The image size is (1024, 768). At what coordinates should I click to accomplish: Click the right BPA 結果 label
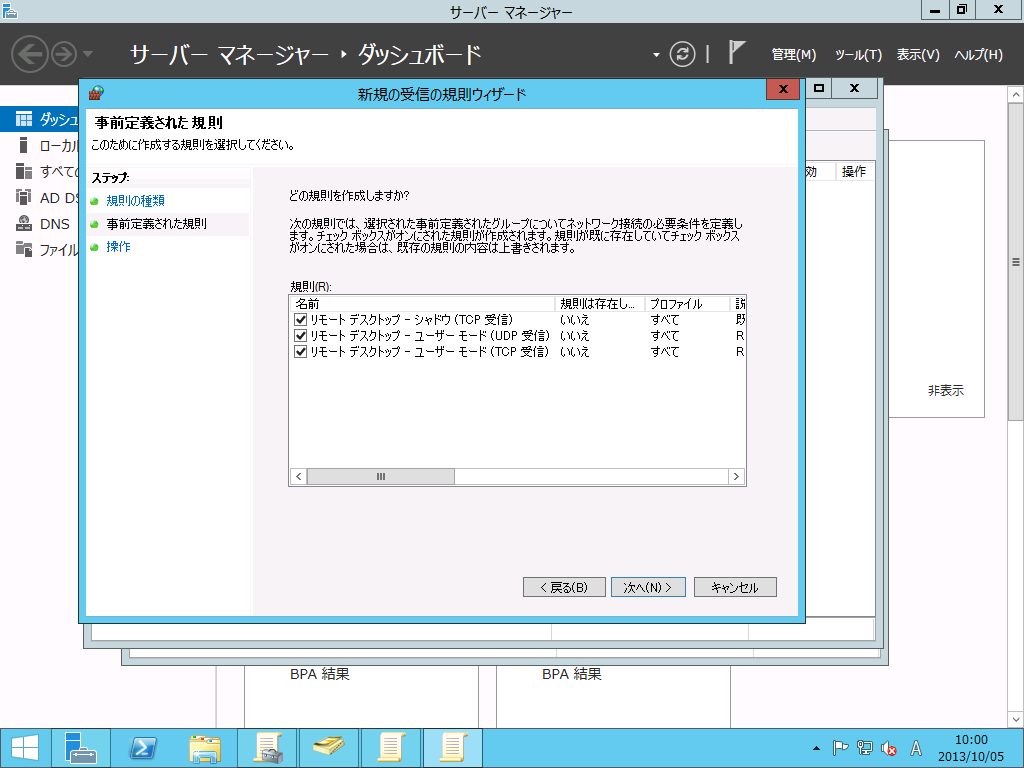pos(571,674)
